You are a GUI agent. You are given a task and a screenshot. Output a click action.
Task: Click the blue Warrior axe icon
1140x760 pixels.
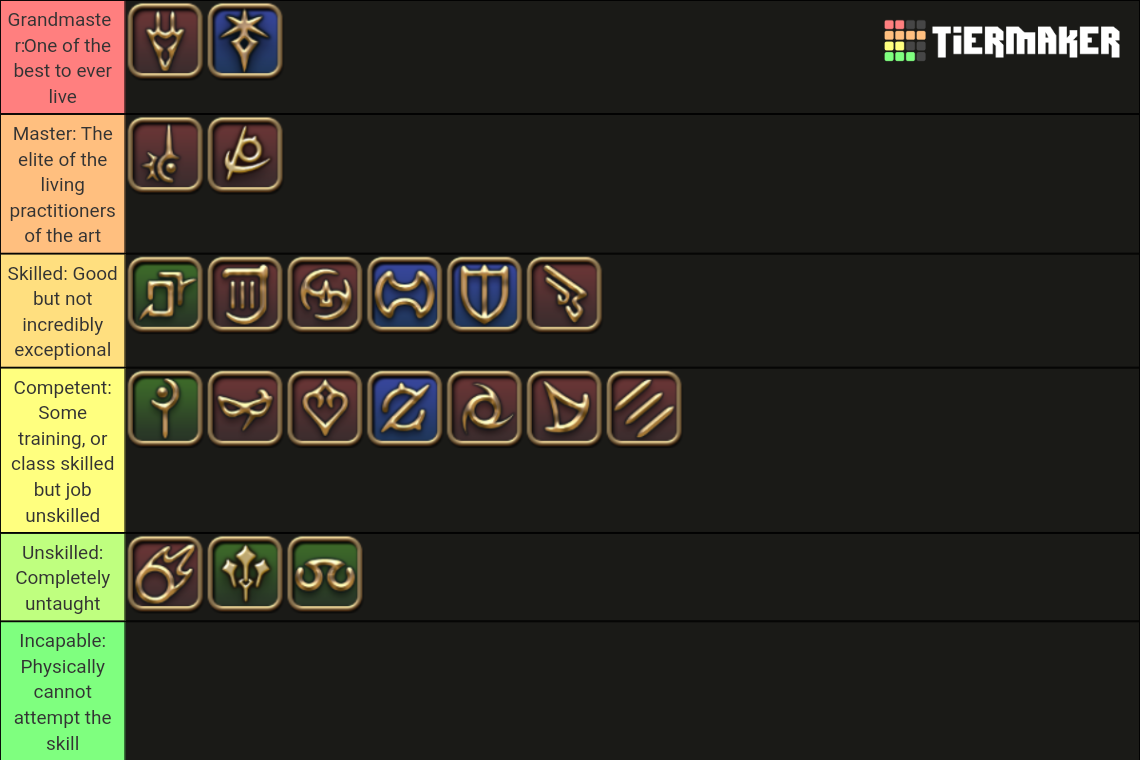(x=404, y=293)
